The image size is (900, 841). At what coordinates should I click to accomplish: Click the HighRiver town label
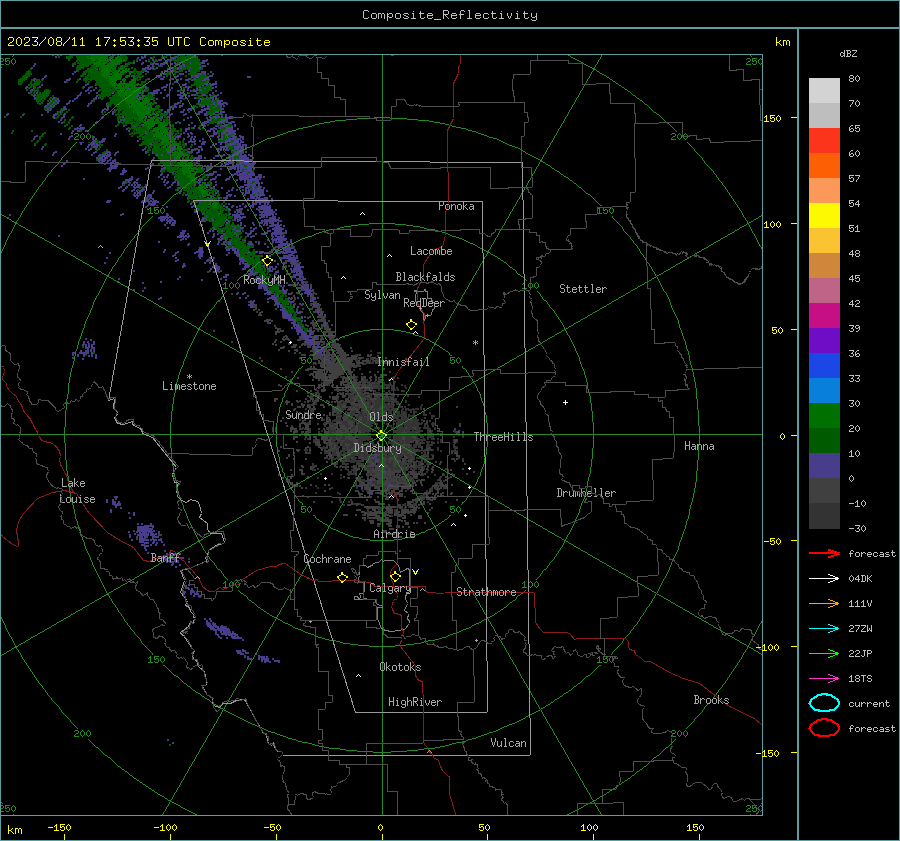415,702
